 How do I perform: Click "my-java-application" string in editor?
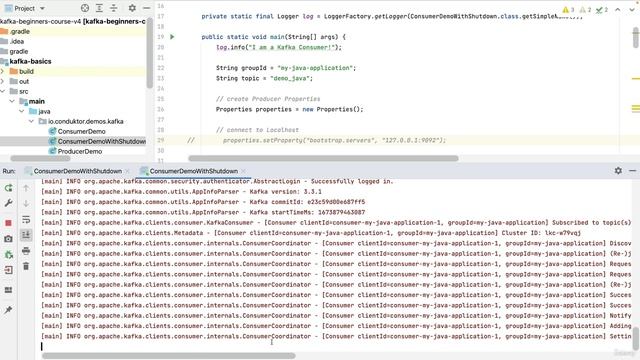[316, 68]
